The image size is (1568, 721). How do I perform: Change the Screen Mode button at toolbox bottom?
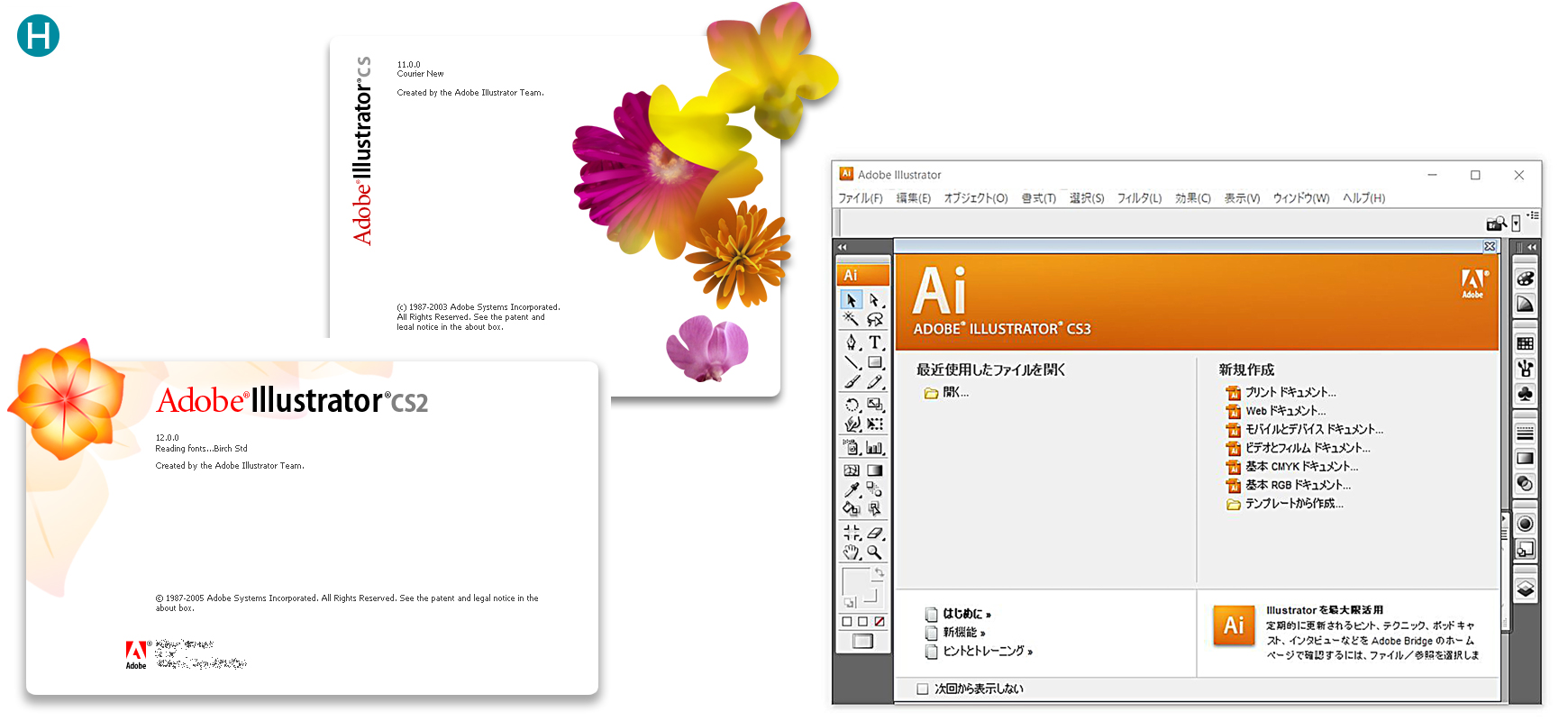tap(863, 642)
